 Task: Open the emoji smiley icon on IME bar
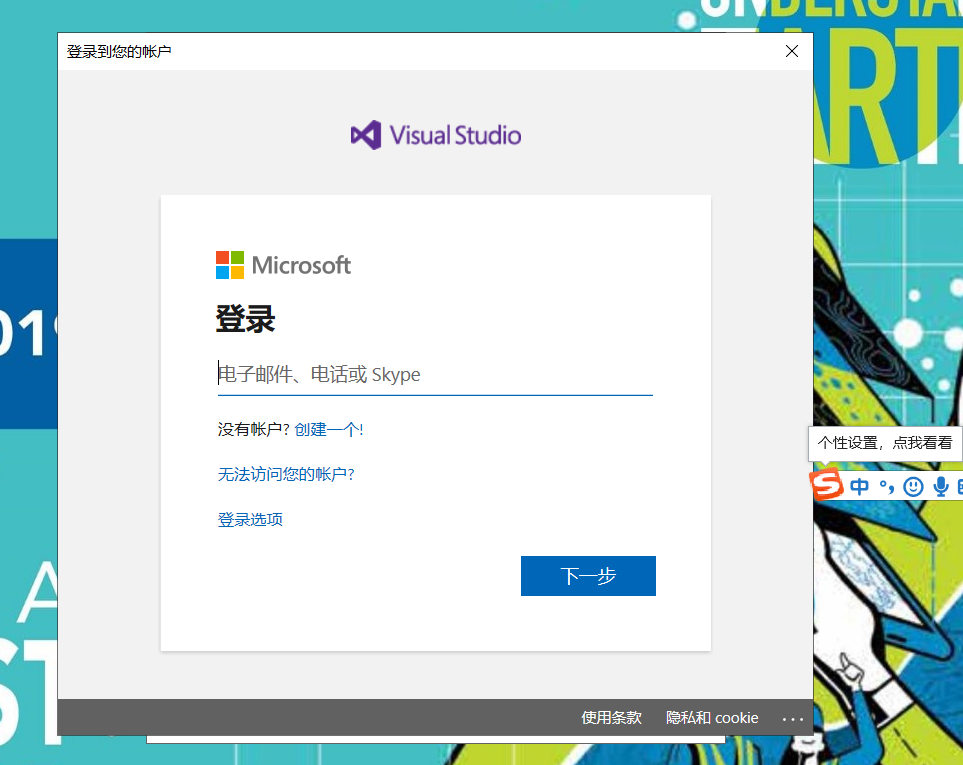tap(913, 487)
